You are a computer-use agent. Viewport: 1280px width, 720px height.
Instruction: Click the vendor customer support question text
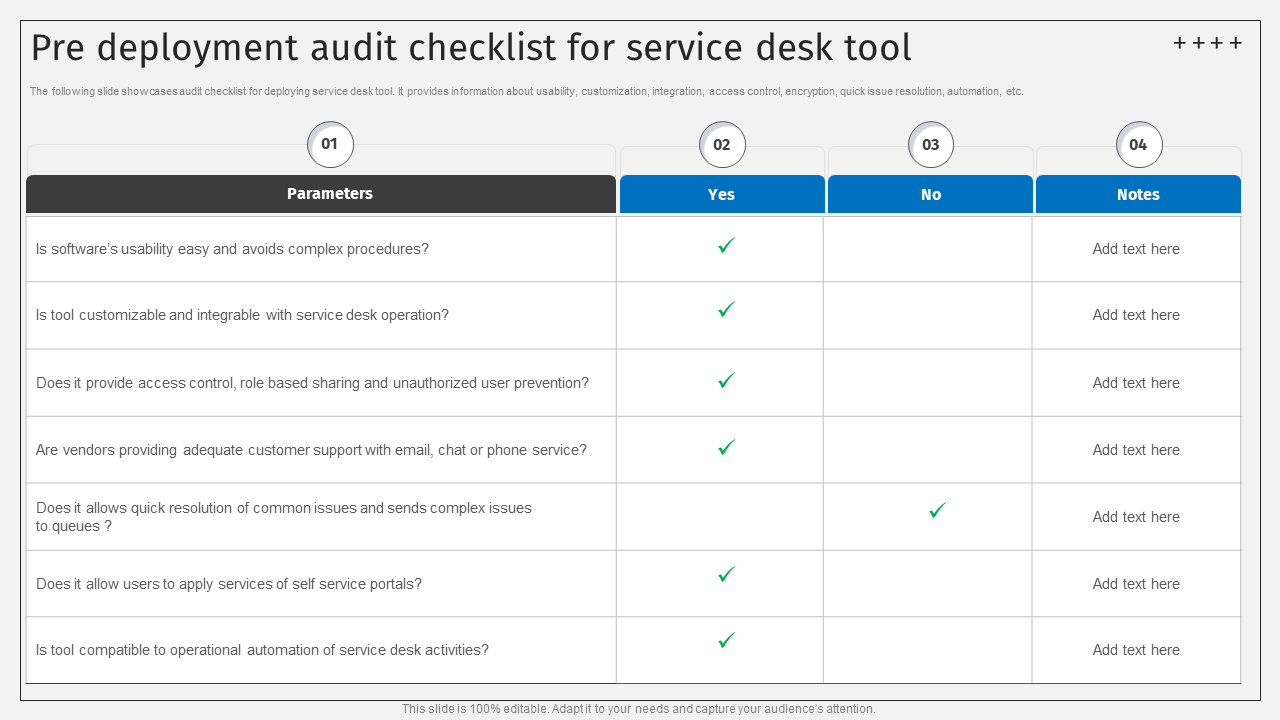pos(311,450)
